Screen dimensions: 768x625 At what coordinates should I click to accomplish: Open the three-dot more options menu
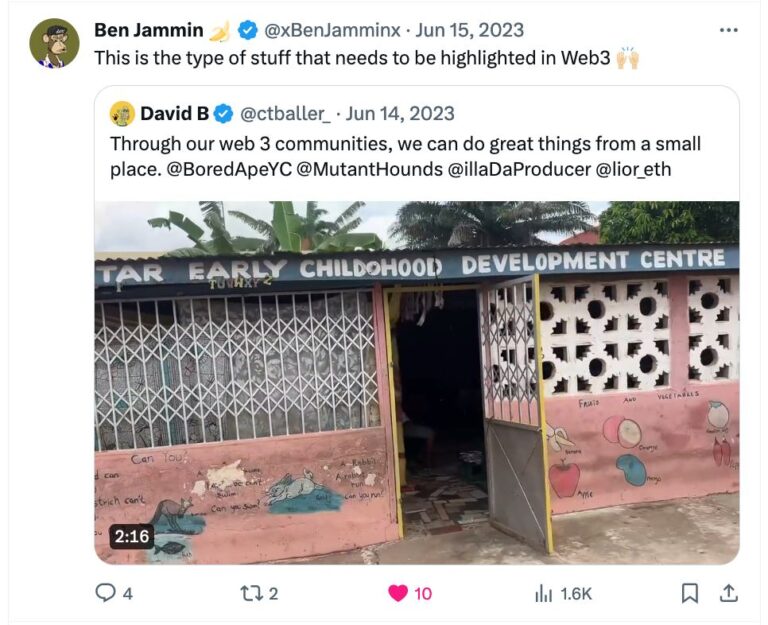point(728,30)
